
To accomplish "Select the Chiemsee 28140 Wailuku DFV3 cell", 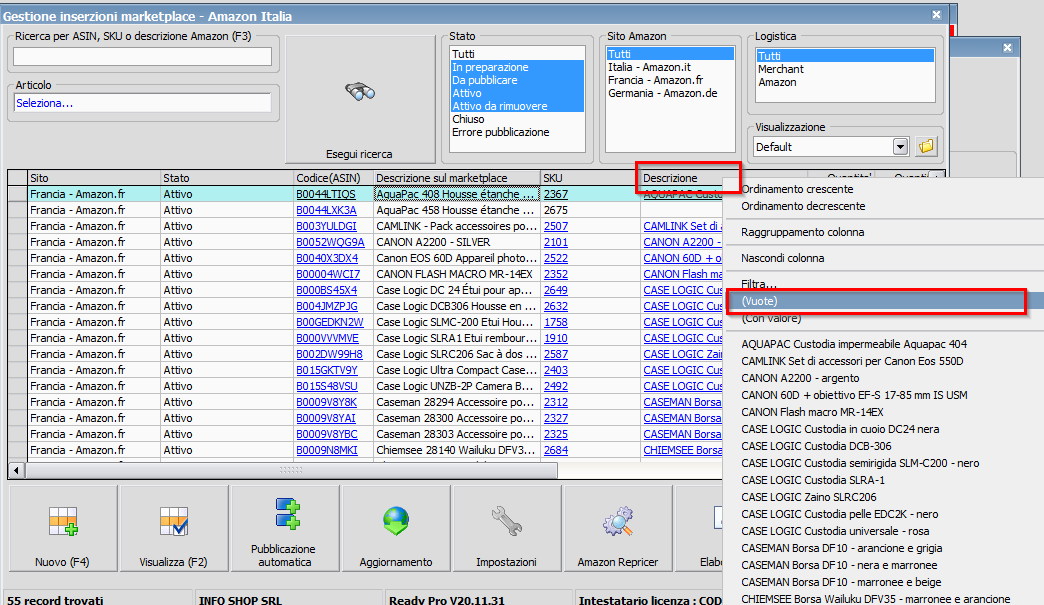I will 457,450.
